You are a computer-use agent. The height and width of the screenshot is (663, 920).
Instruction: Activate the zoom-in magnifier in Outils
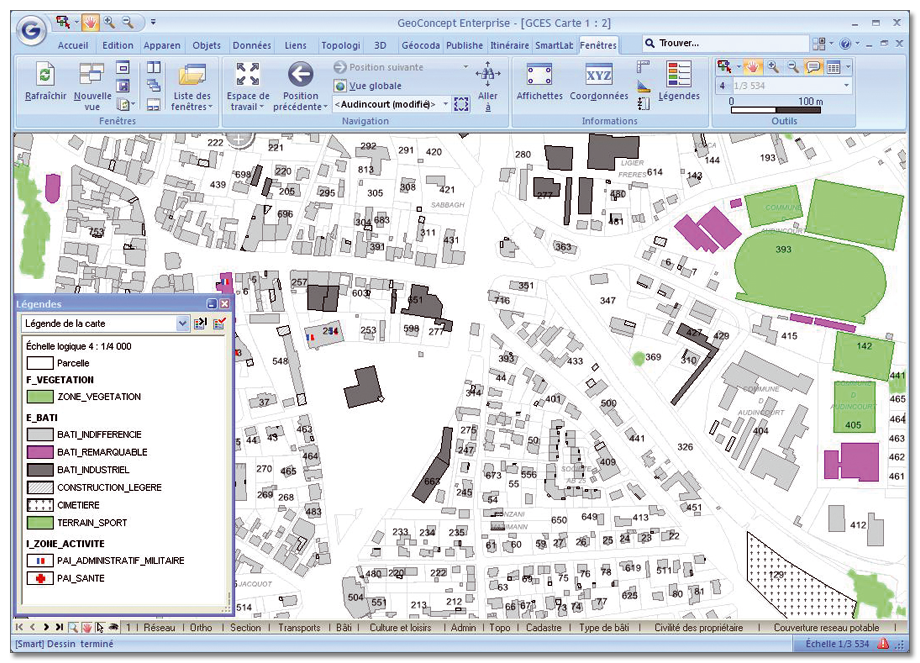(x=772, y=67)
